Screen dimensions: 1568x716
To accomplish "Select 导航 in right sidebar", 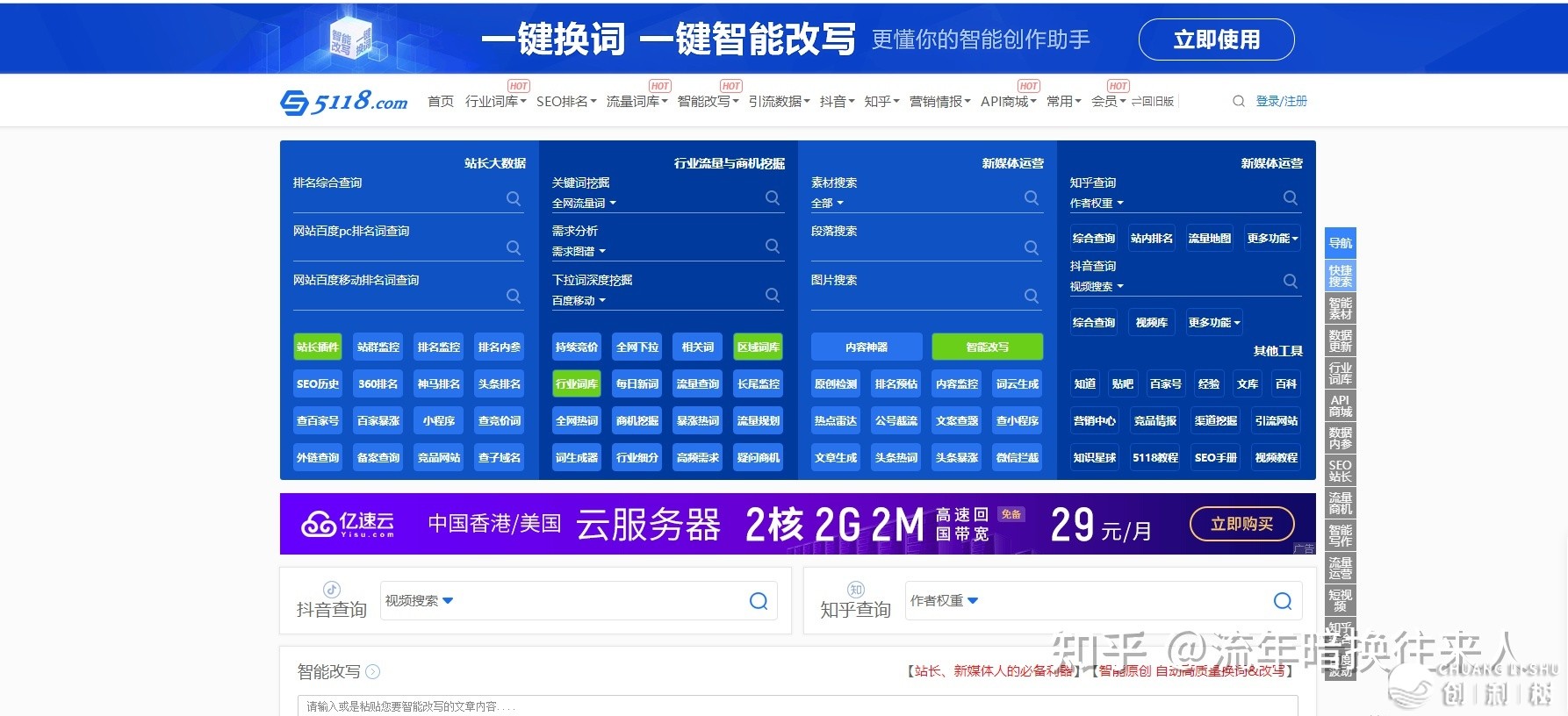I will click(x=1341, y=243).
